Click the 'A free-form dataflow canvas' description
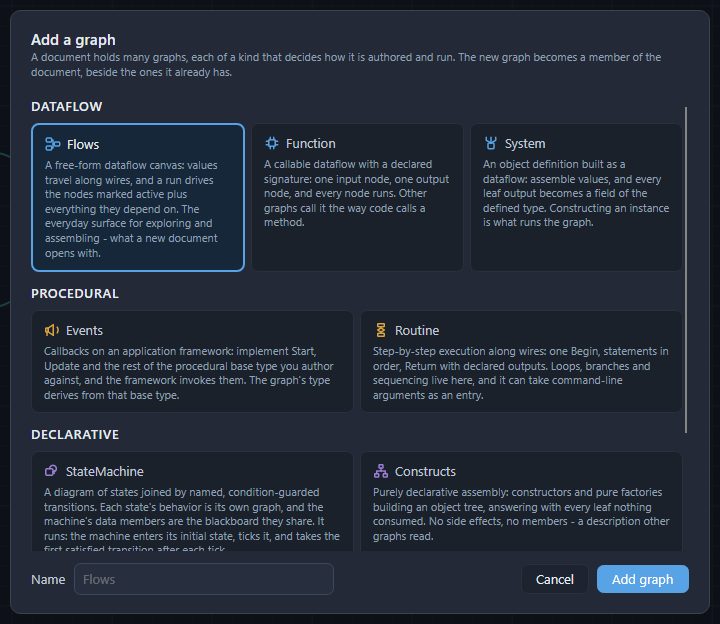The image size is (720, 624). 131,209
